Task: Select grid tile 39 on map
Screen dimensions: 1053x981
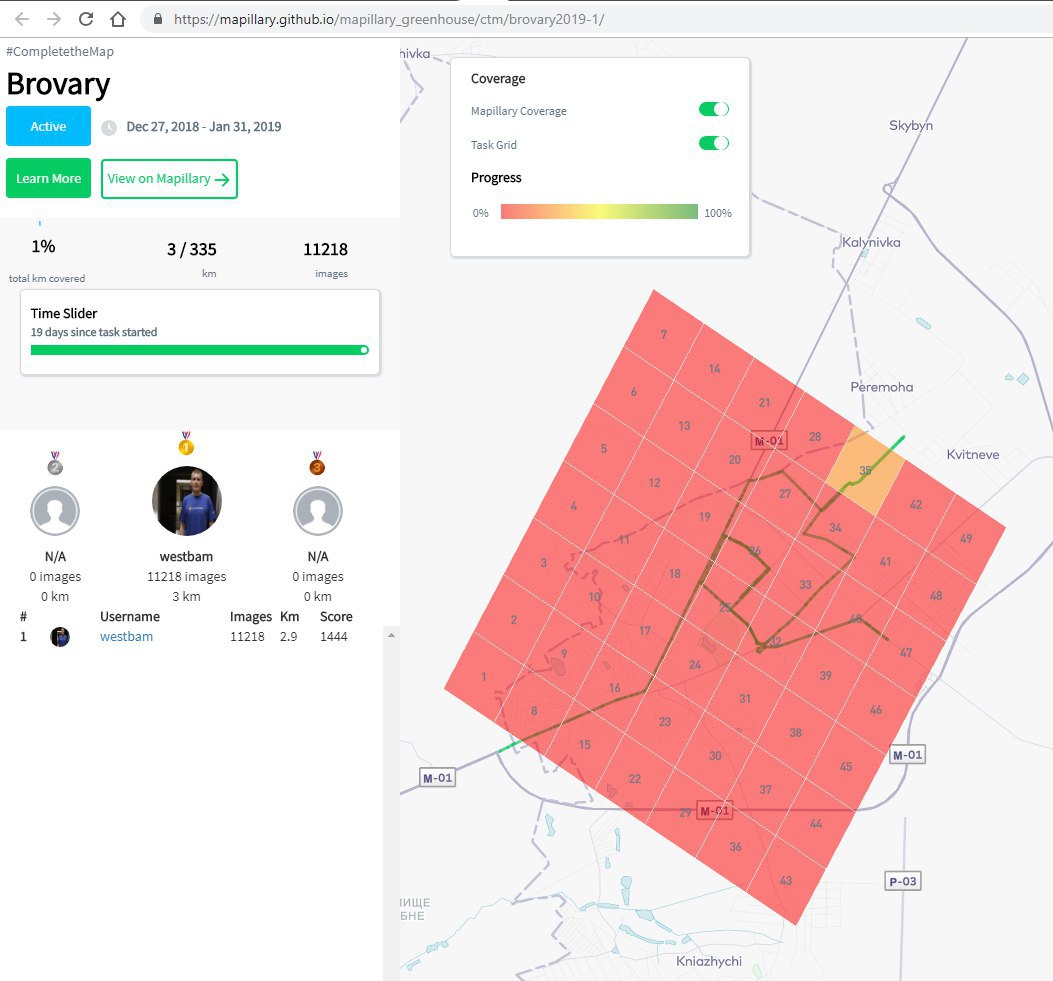Action: click(x=825, y=675)
